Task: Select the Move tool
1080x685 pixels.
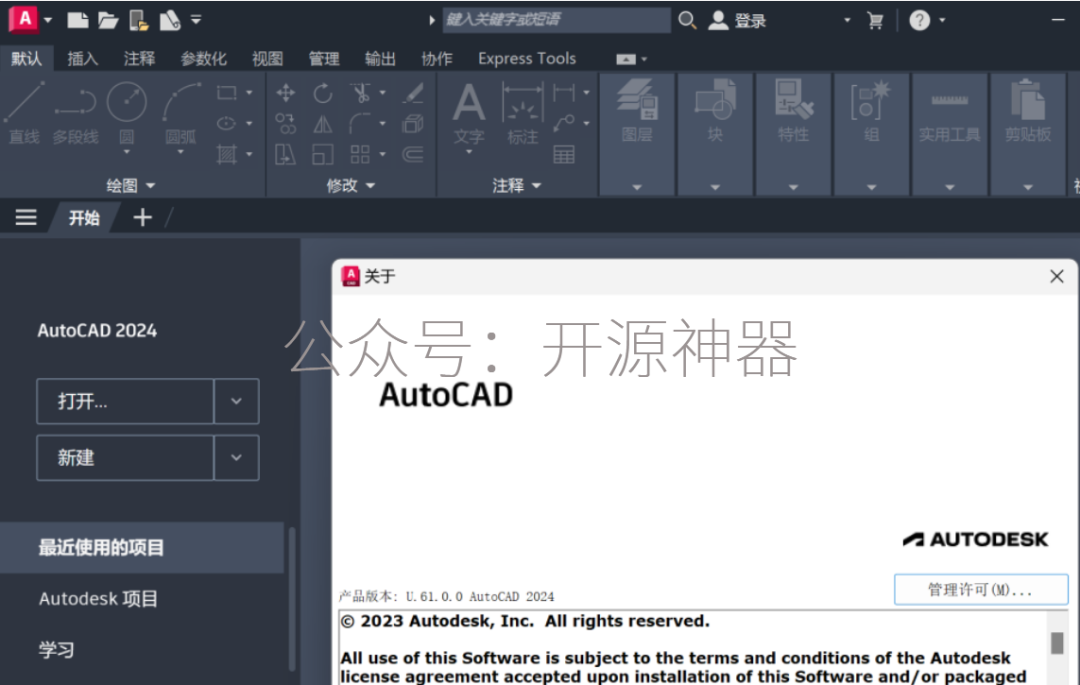Action: [285, 92]
